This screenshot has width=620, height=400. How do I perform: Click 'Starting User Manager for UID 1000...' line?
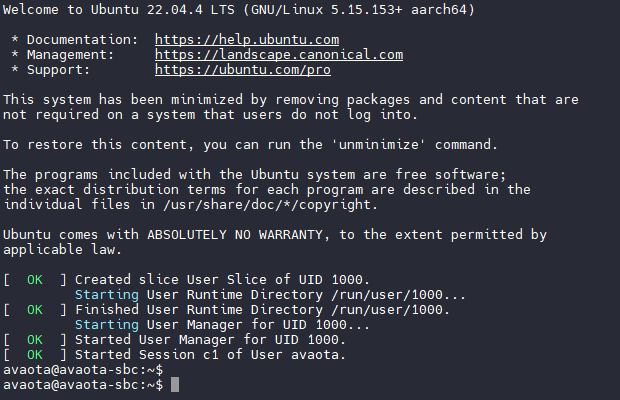[222, 325]
